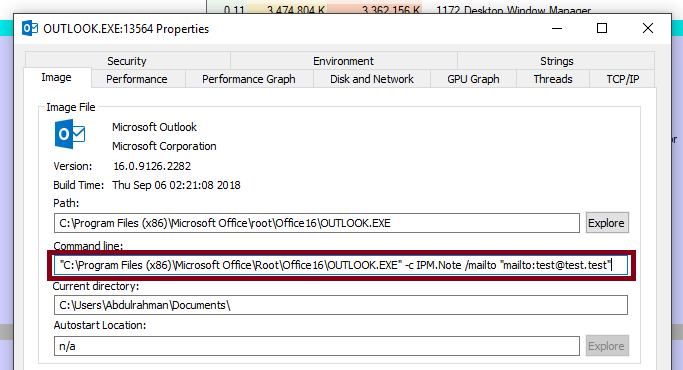
Task: Open the Security tab
Action: coord(127,61)
